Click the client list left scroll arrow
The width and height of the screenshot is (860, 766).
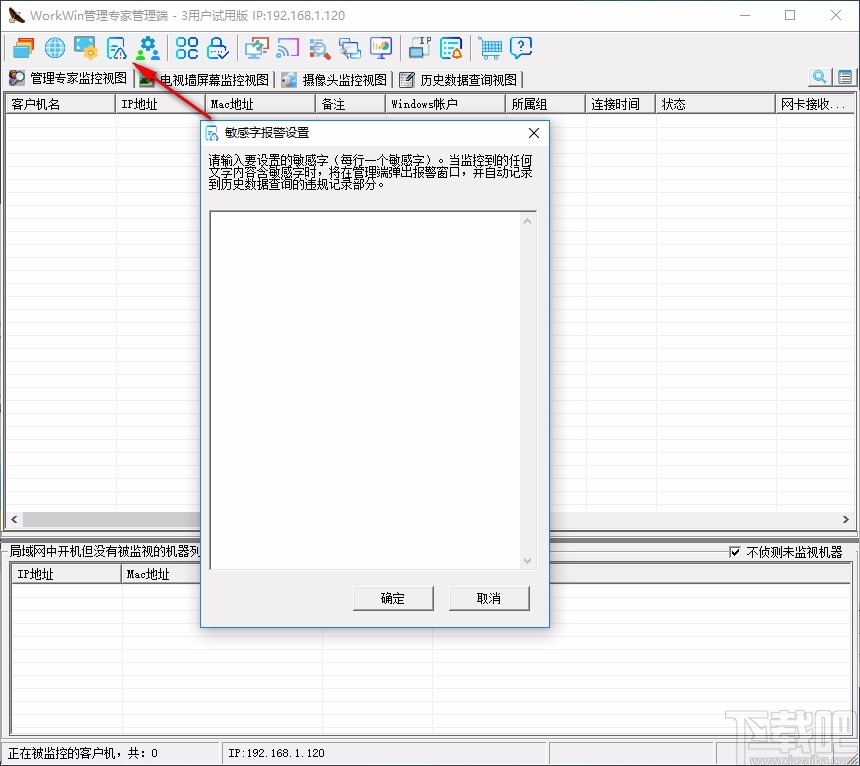14,519
